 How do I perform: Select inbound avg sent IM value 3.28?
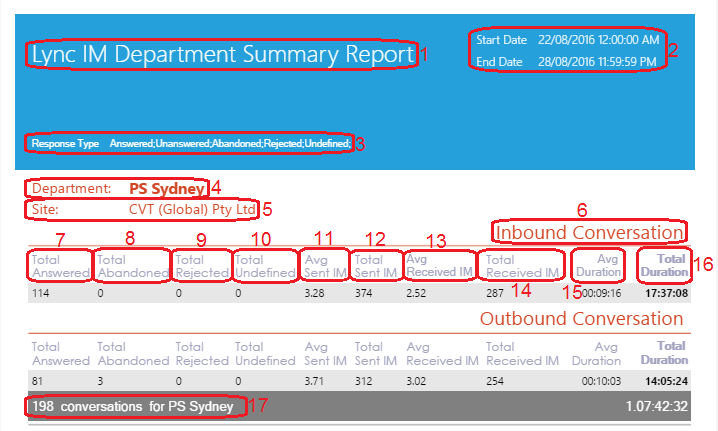click(x=314, y=294)
